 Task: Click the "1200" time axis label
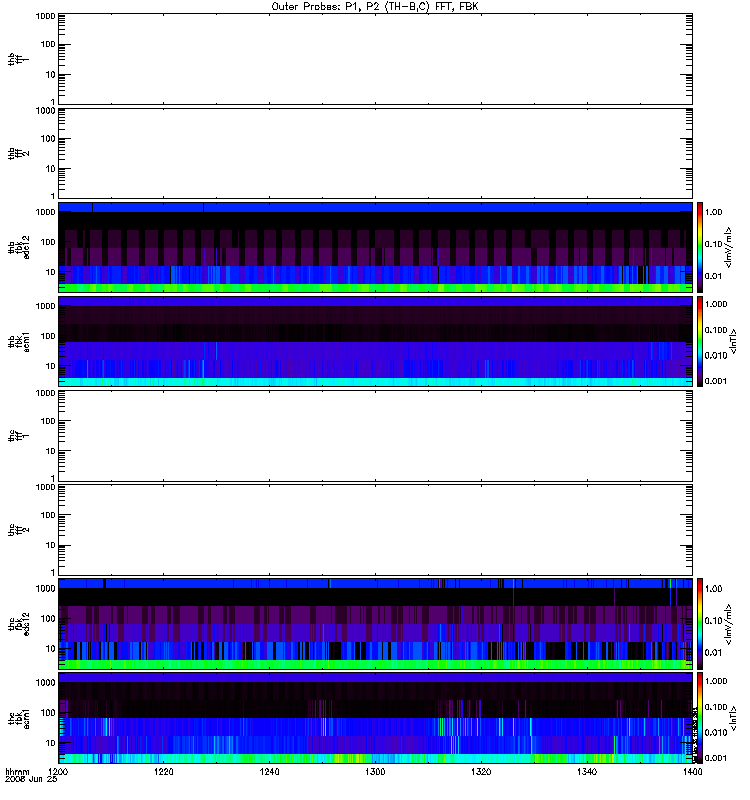58,772
